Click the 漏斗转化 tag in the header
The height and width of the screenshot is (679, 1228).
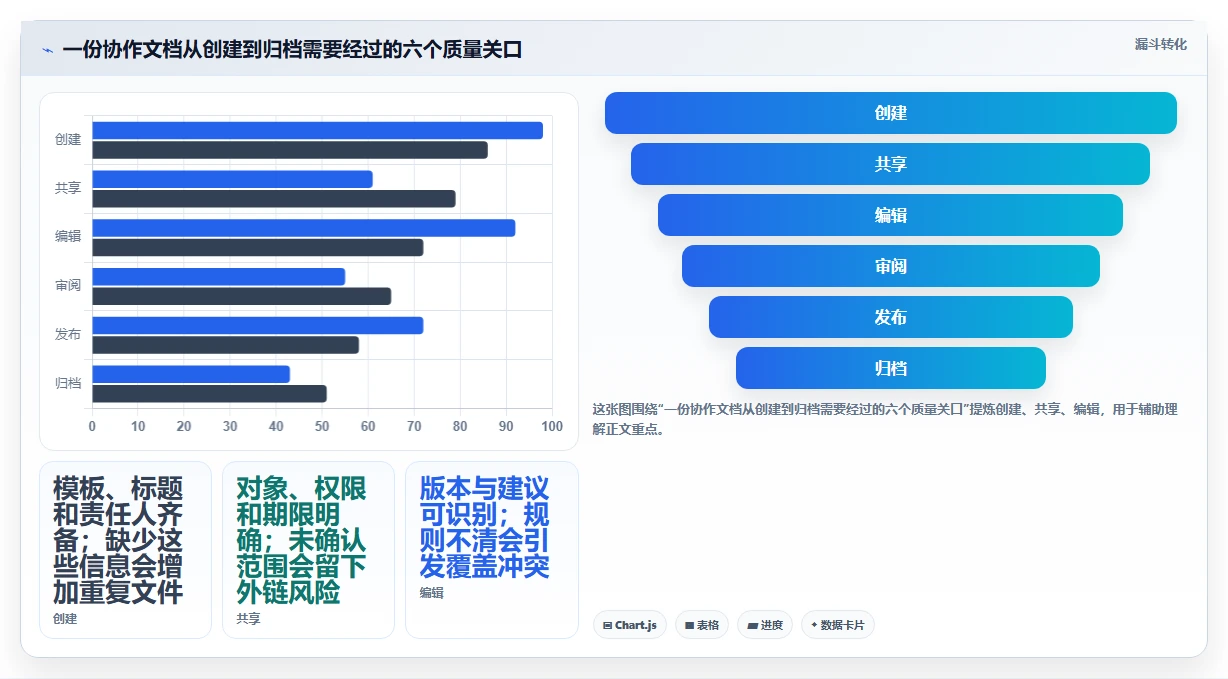coord(1160,44)
